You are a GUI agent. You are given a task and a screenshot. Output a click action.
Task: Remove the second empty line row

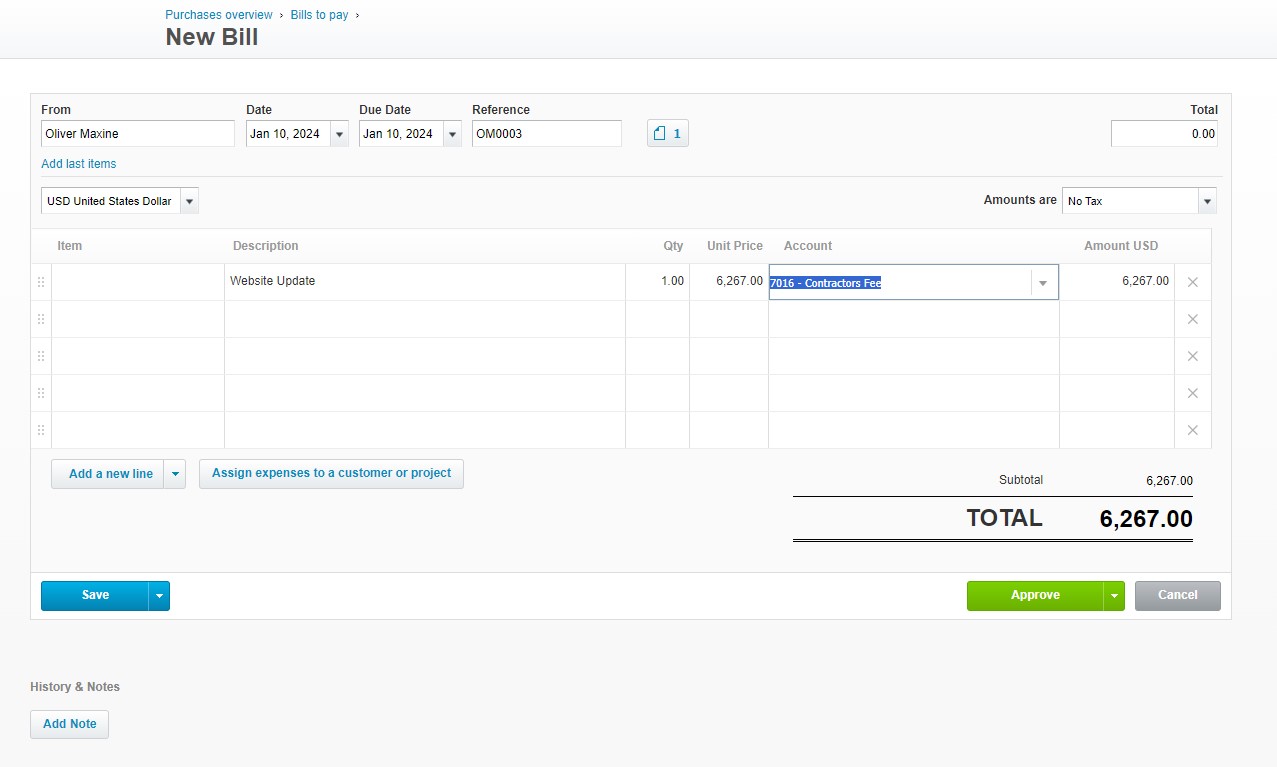1192,319
